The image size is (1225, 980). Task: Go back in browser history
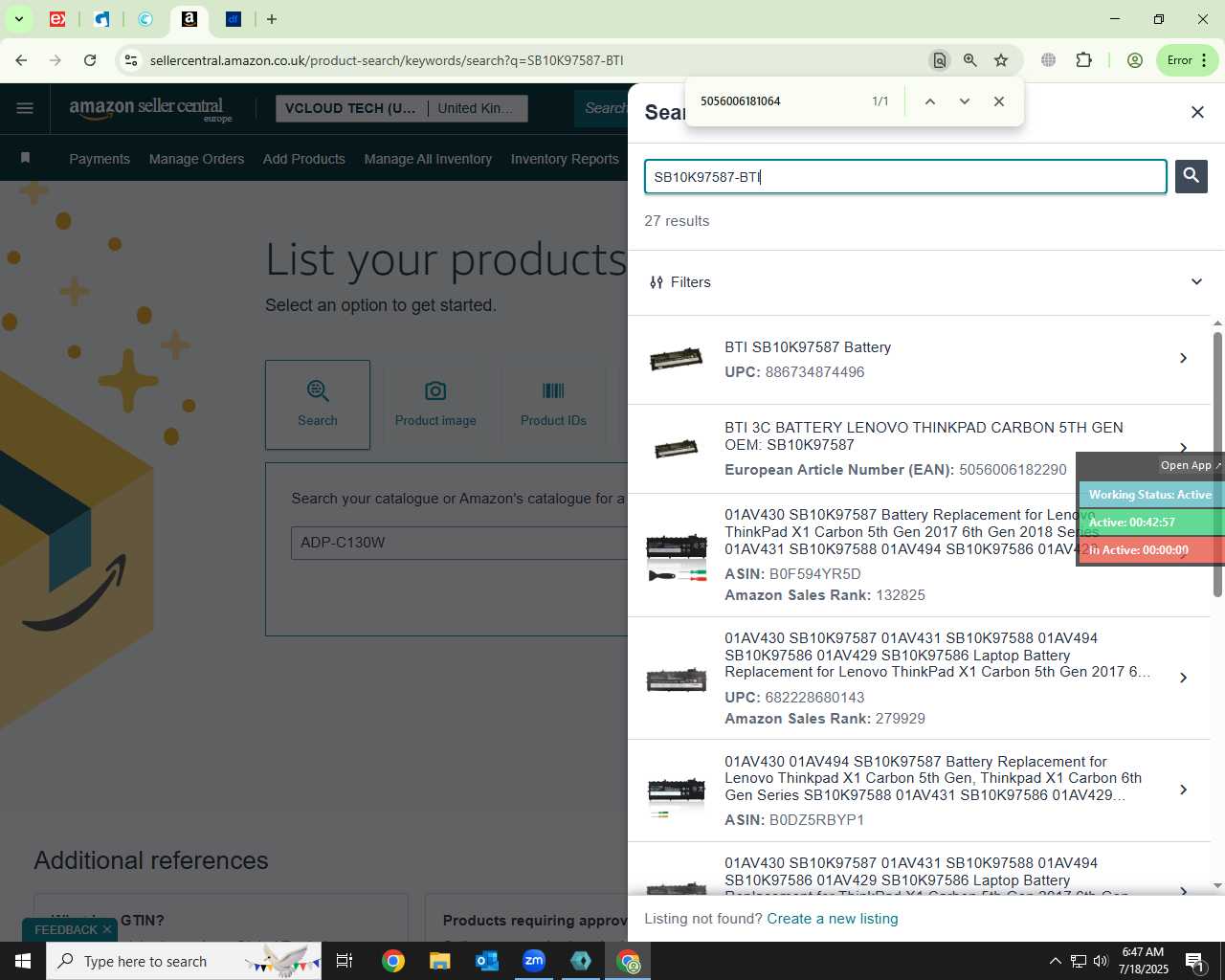(x=21, y=60)
